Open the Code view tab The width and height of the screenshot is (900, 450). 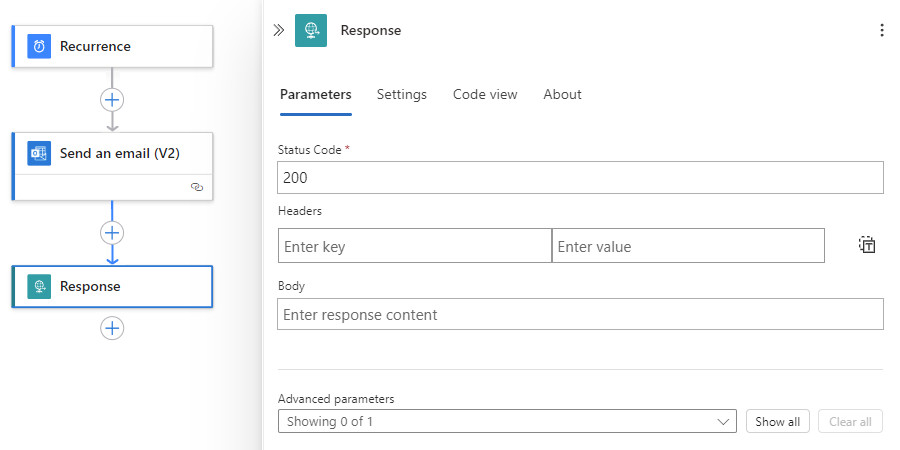(x=485, y=94)
